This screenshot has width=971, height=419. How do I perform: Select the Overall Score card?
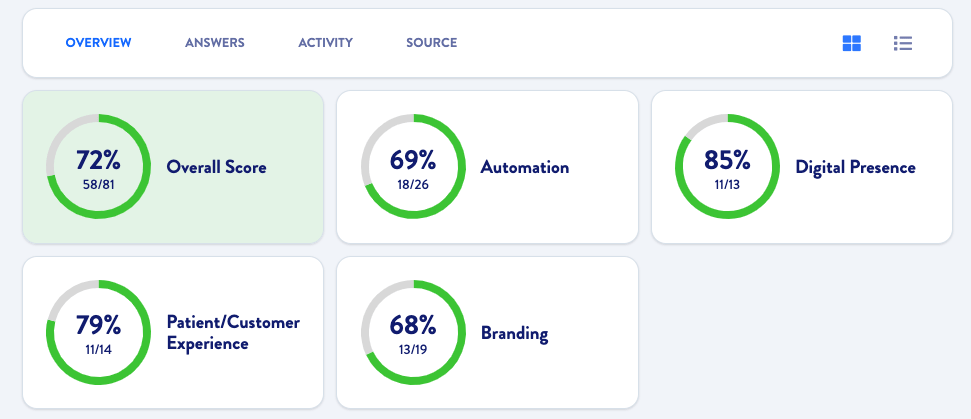pyautogui.click(x=173, y=167)
